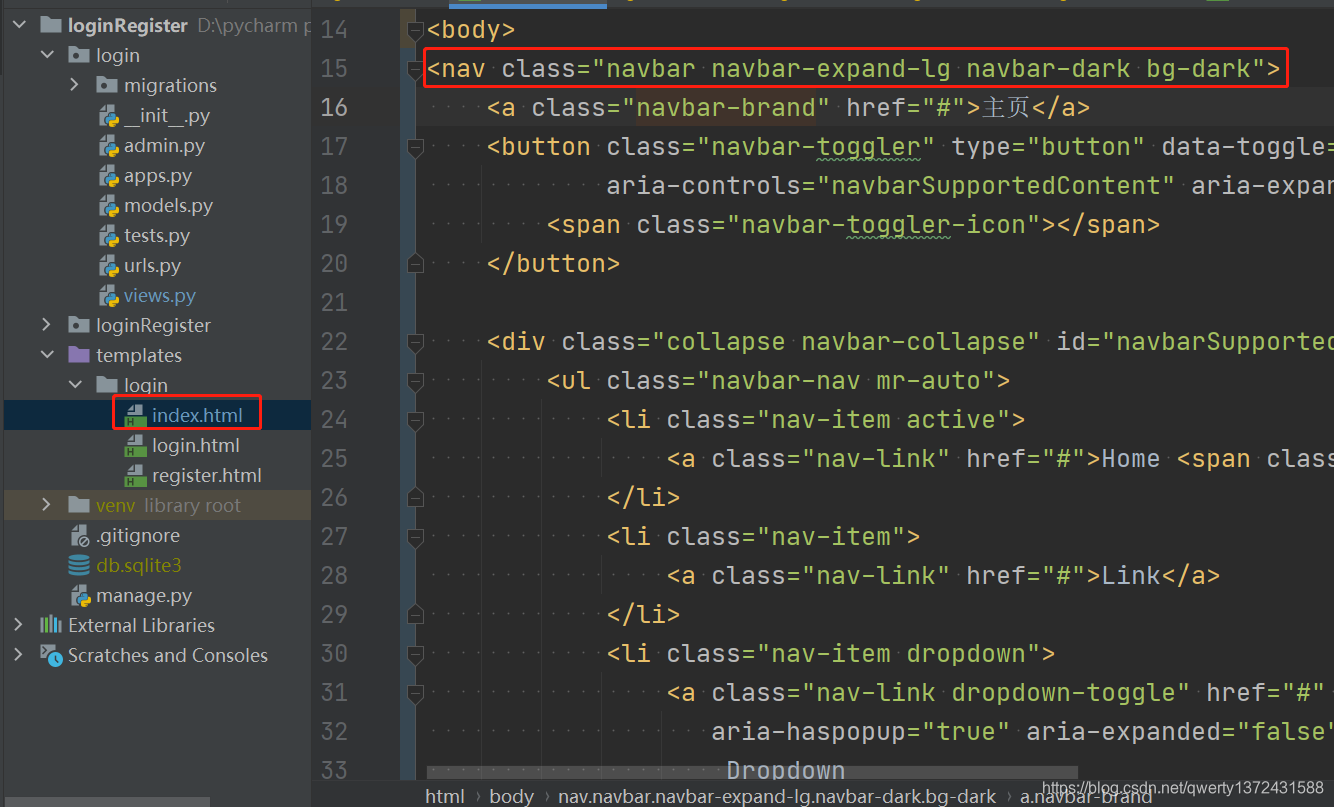Click the register.html file icon
The image size is (1334, 807).
click(135, 475)
